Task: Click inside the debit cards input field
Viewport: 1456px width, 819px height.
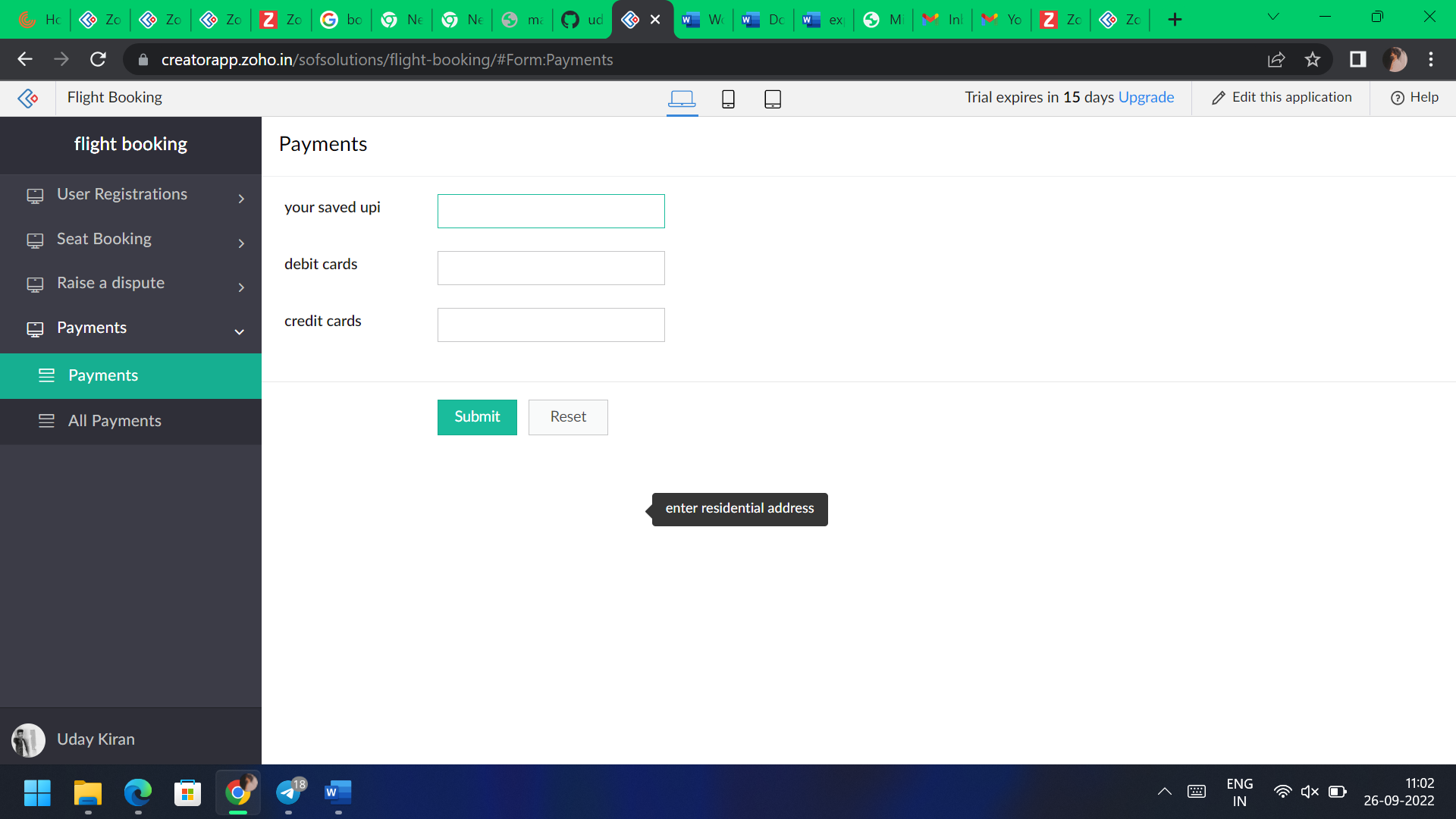Action: pyautogui.click(x=551, y=268)
